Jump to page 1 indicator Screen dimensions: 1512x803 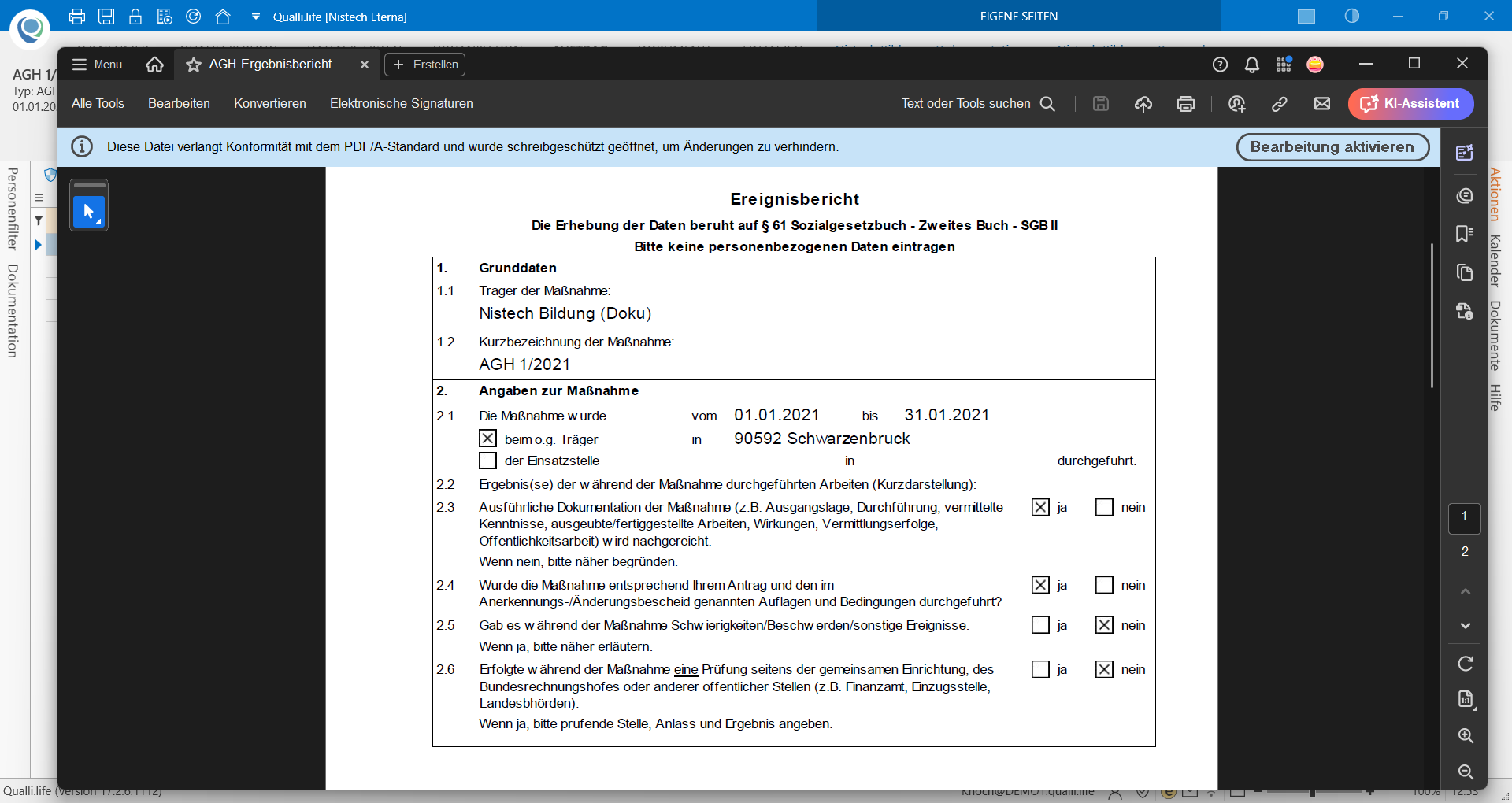(x=1465, y=517)
